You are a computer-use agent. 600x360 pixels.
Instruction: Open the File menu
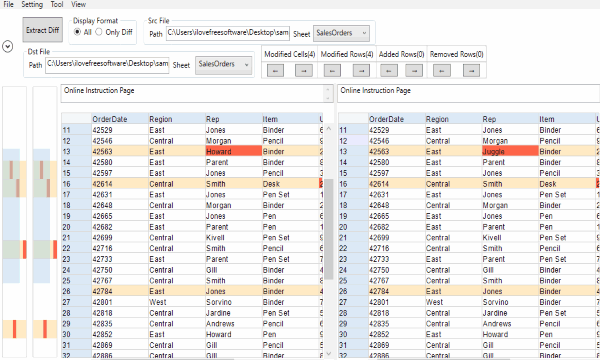pos(8,5)
